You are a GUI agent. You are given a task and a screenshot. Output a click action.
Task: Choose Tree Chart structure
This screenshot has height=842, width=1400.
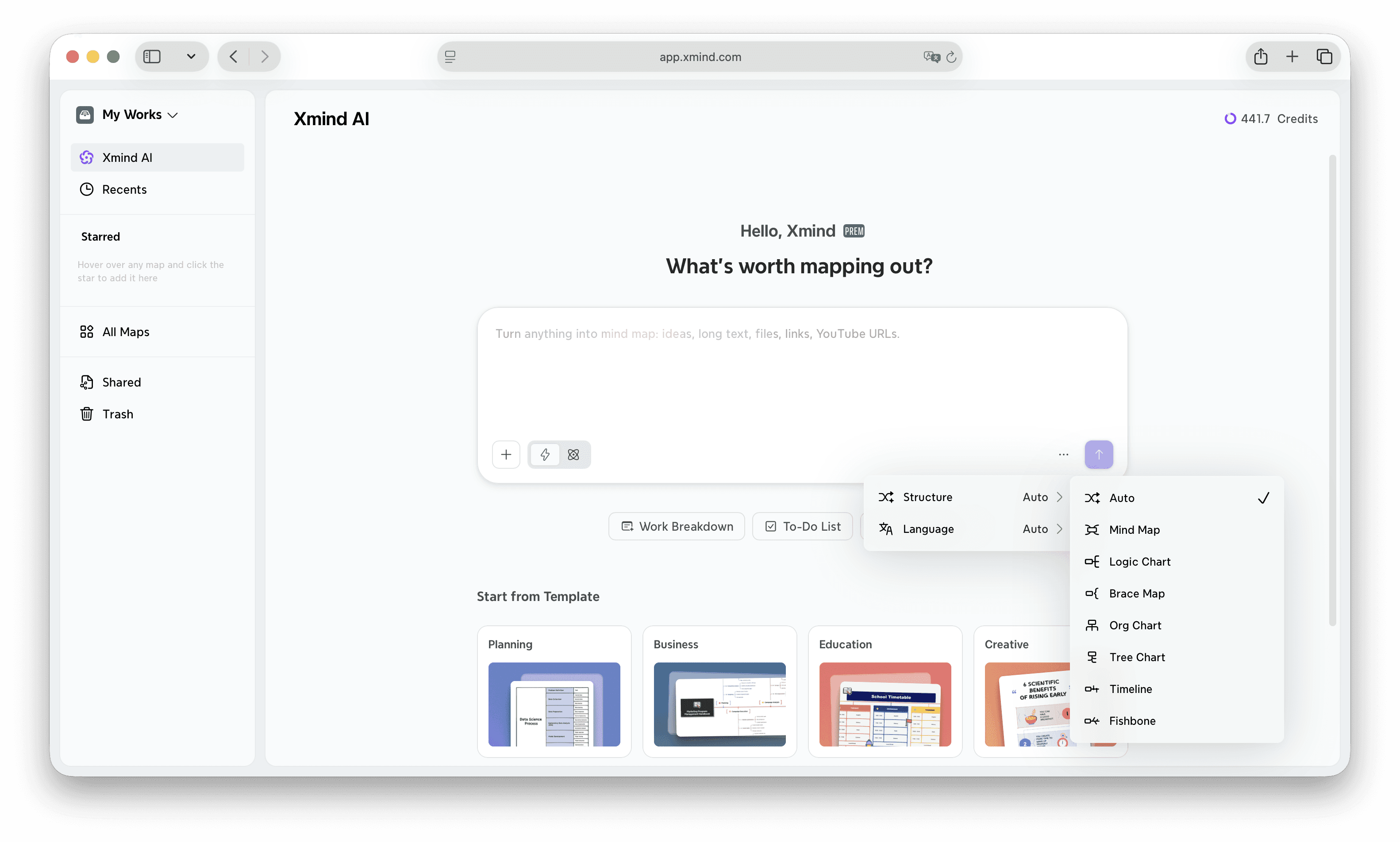click(1176, 656)
